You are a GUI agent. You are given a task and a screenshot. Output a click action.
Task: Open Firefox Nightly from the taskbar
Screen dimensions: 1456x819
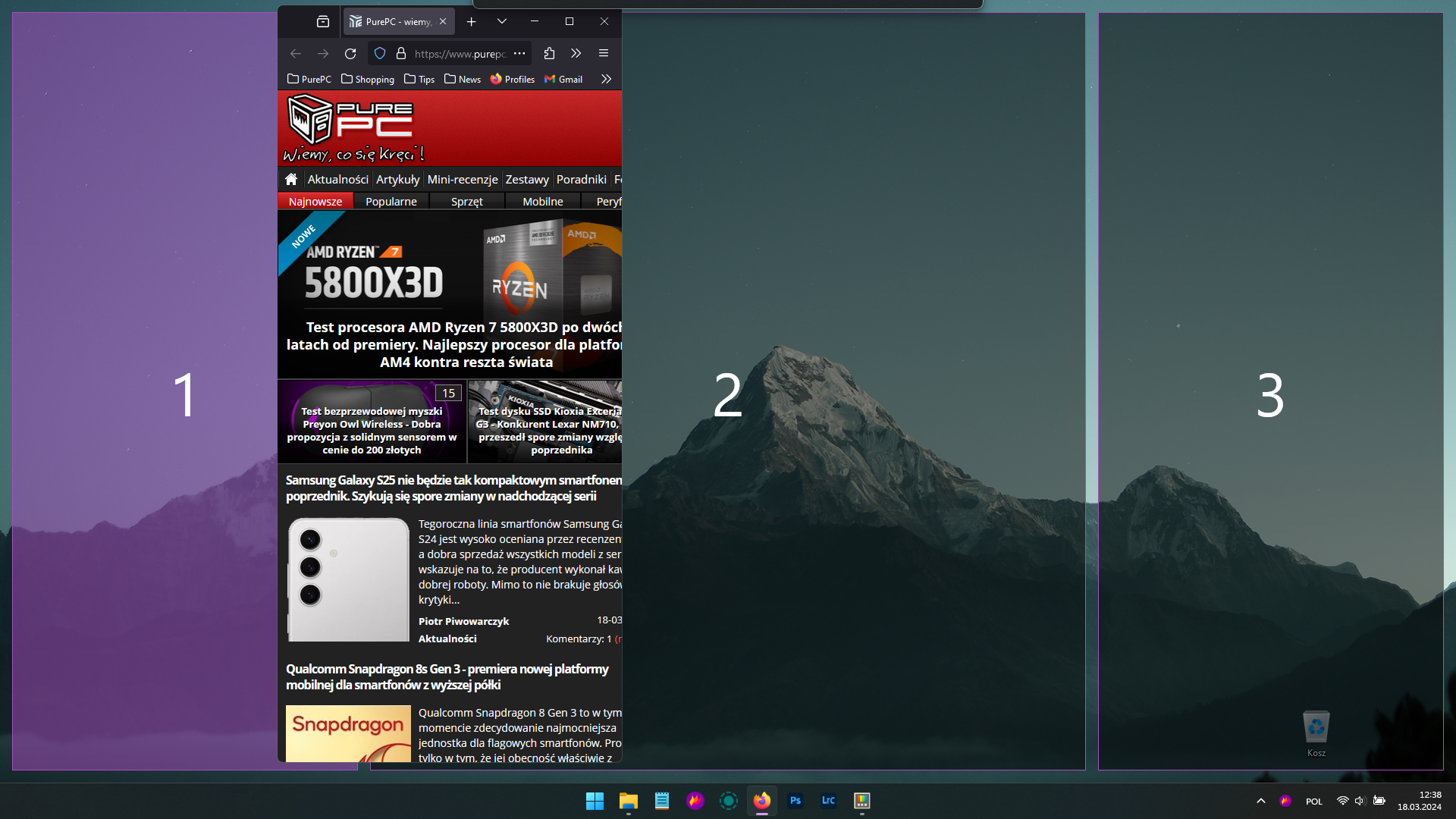(695, 801)
